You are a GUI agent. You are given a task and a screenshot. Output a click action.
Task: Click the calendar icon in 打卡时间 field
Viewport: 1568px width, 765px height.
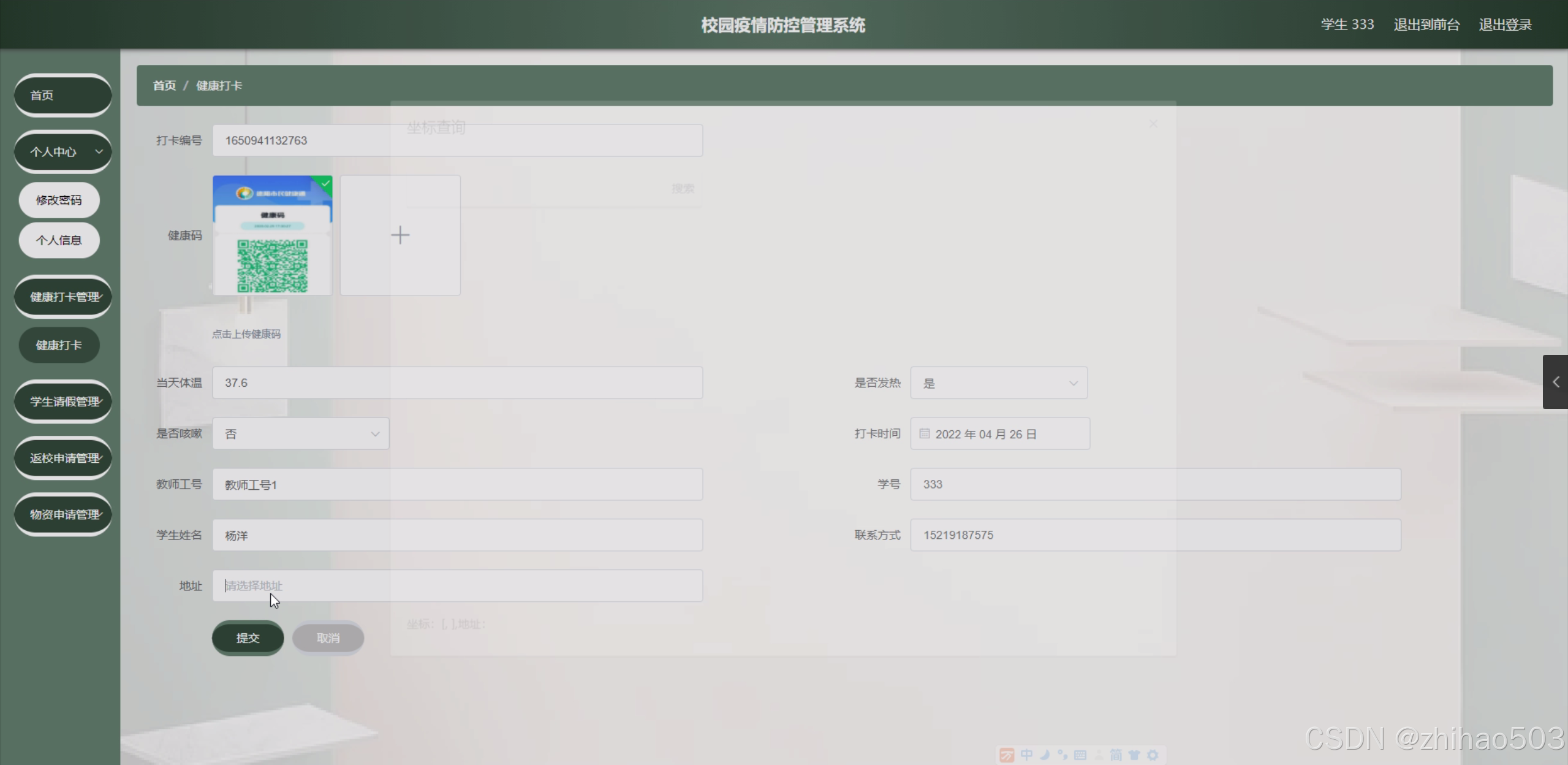925,434
